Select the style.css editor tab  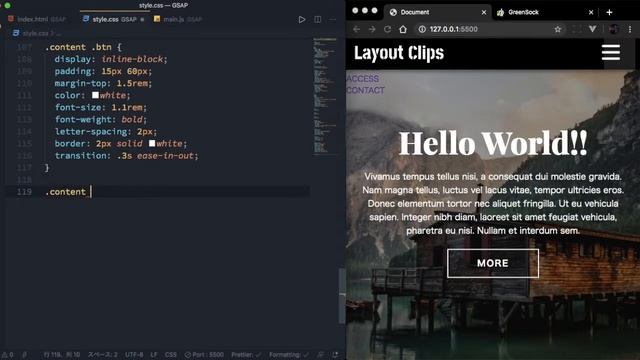pyautogui.click(x=113, y=19)
